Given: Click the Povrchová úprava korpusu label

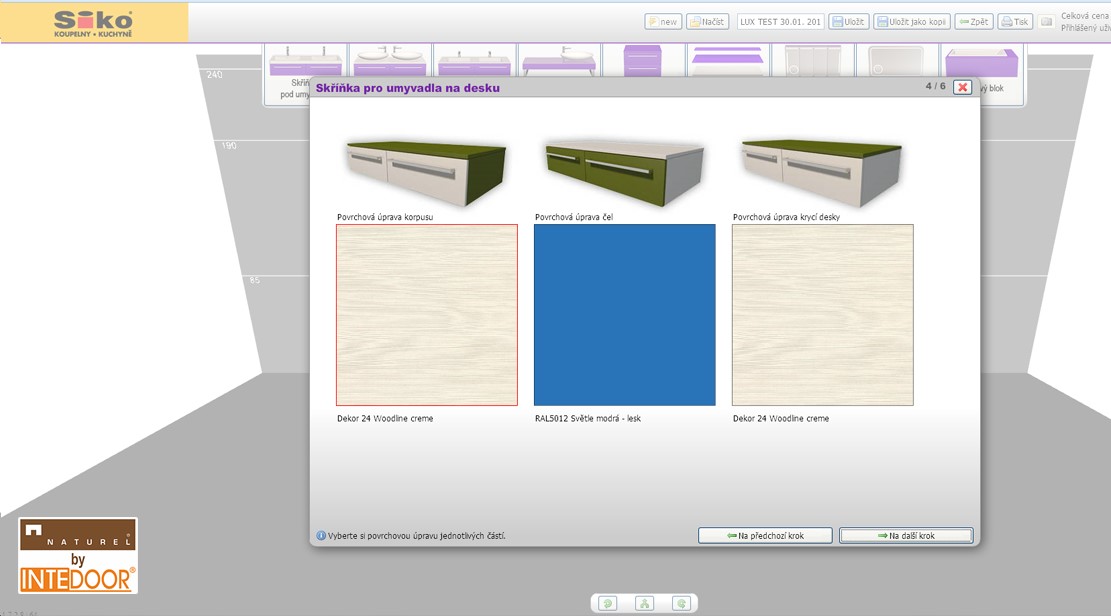Looking at the screenshot, I should pyautogui.click(x=385, y=217).
